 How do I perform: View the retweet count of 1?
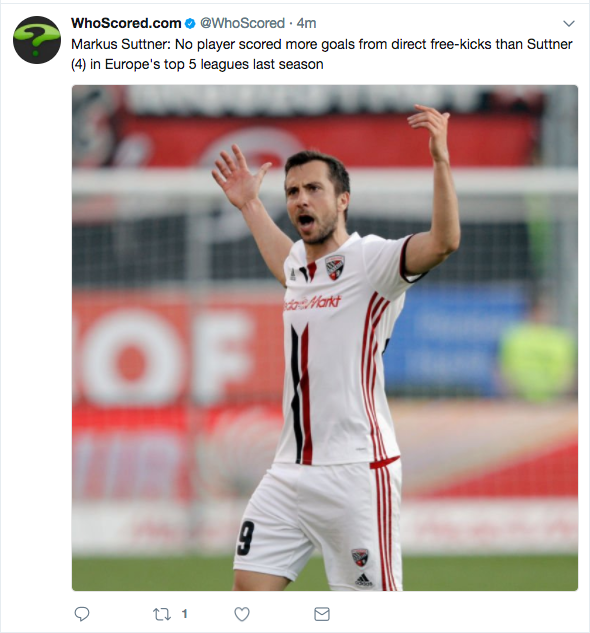click(x=185, y=614)
